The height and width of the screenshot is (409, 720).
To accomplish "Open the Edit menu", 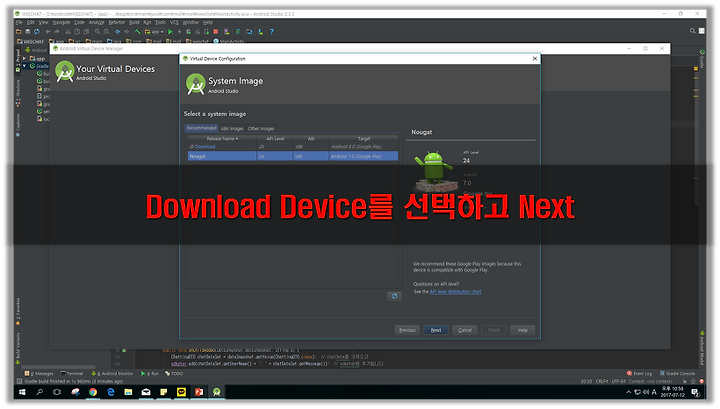I will coord(30,22).
